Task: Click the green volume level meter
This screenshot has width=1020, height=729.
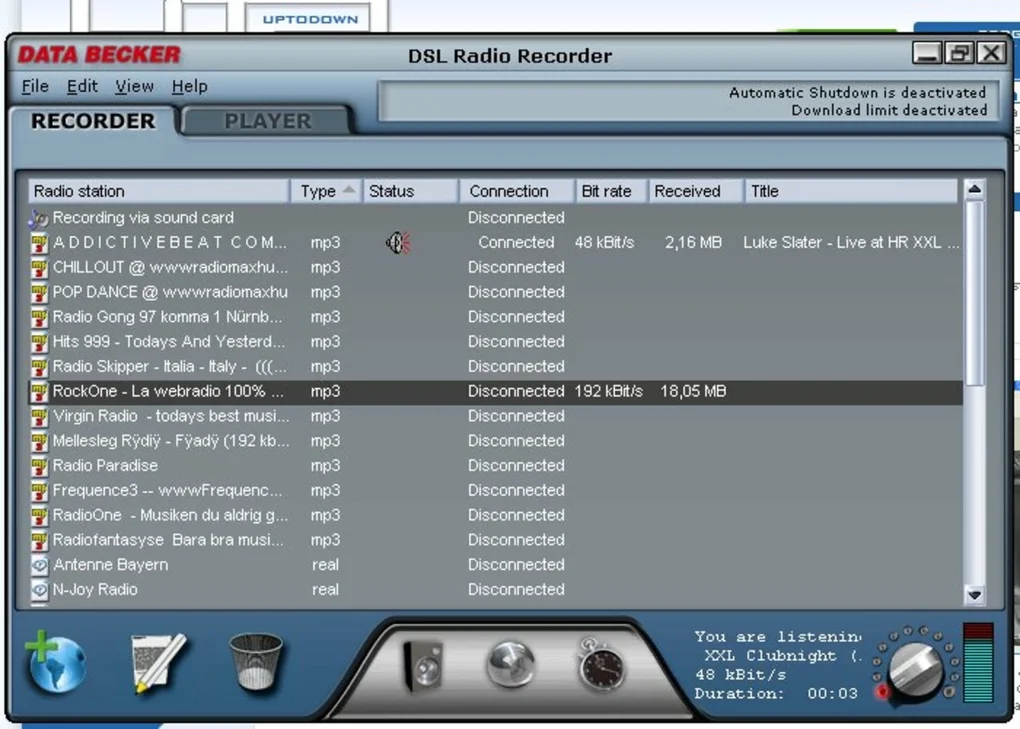Action: (978, 663)
